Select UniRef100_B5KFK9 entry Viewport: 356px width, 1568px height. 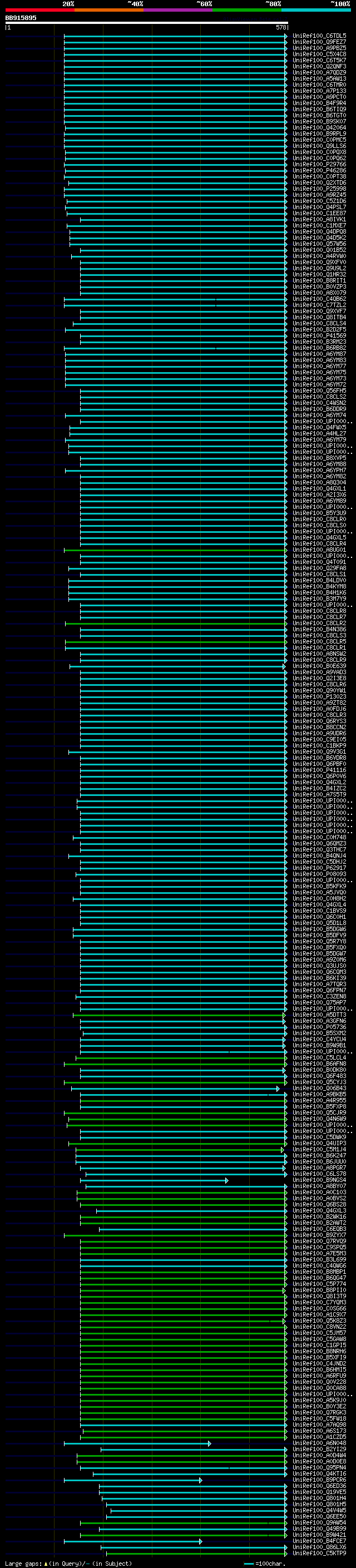click(319, 886)
